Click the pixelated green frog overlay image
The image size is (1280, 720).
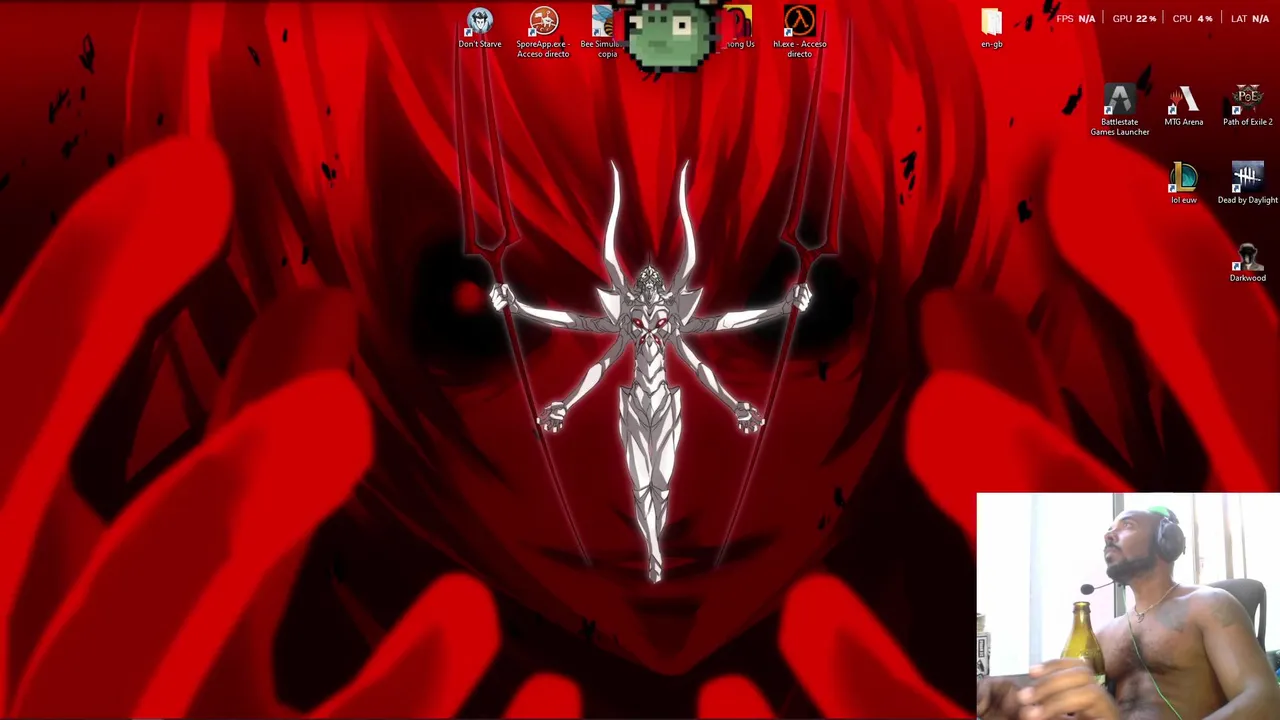[669, 35]
